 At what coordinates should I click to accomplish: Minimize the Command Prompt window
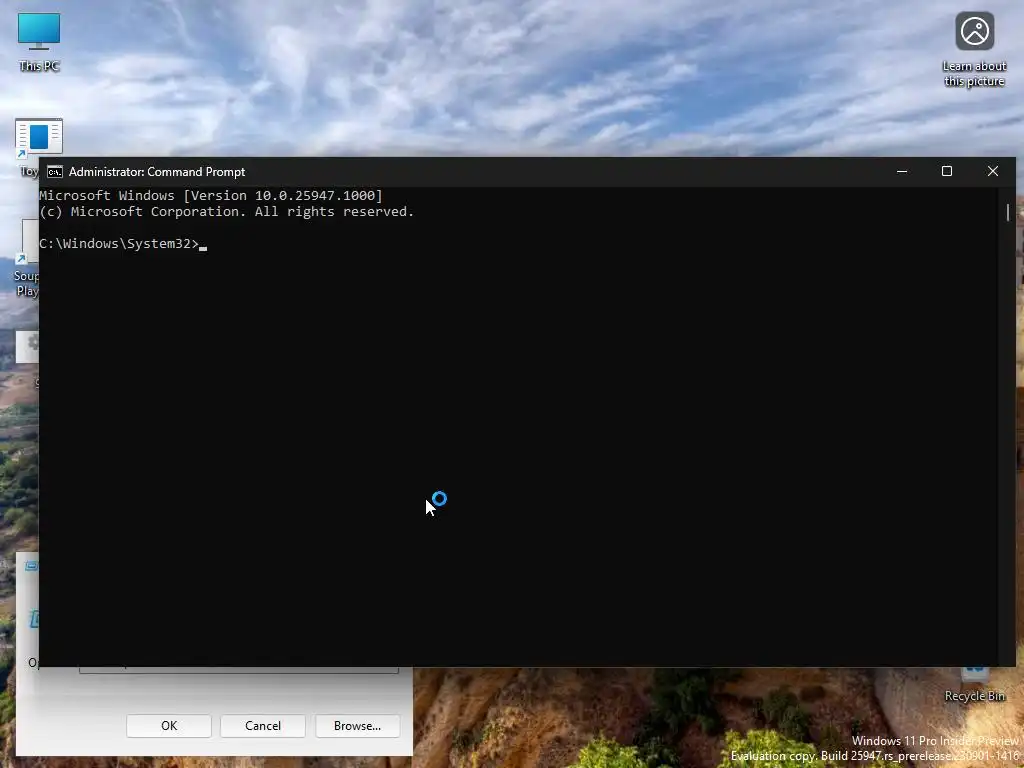pyautogui.click(x=902, y=171)
